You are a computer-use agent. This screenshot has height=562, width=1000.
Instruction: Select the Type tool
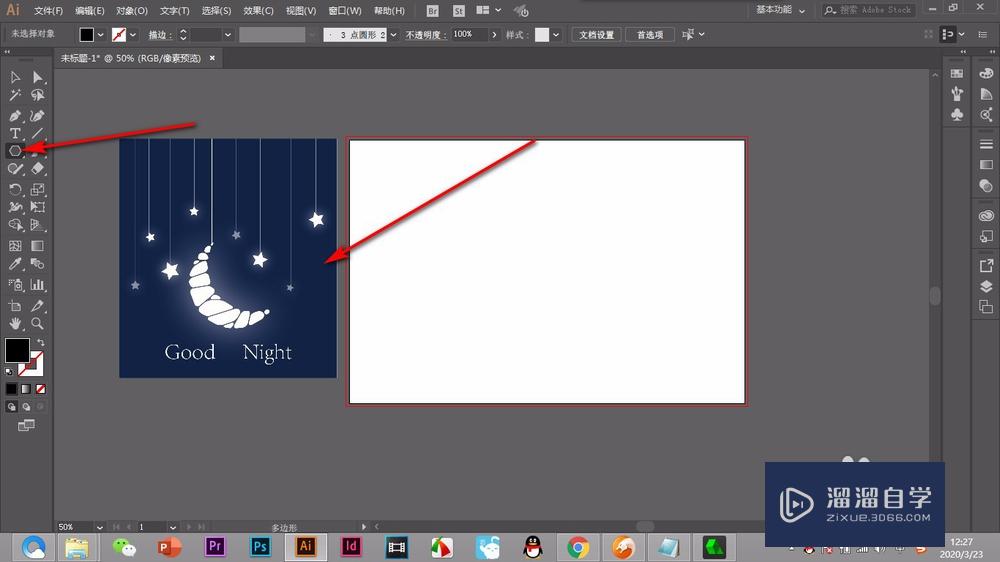[x=15, y=133]
